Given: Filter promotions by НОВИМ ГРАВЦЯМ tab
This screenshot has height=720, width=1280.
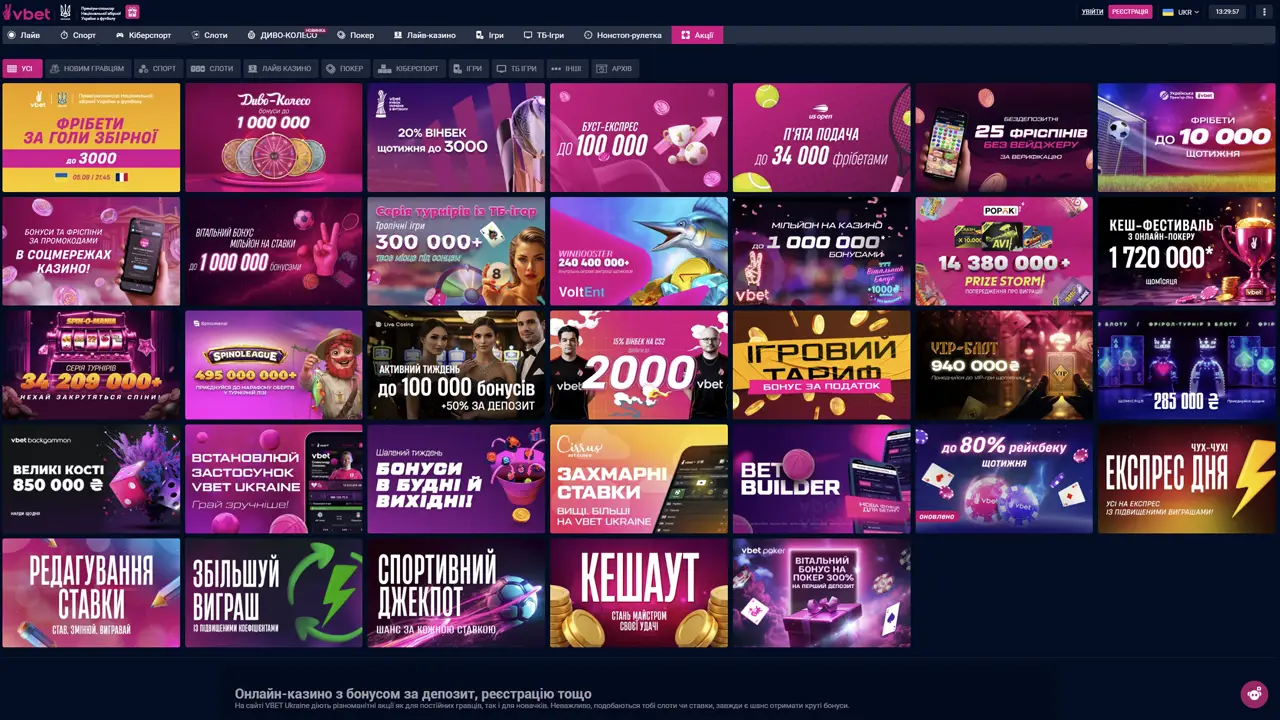Looking at the screenshot, I should [x=88, y=69].
